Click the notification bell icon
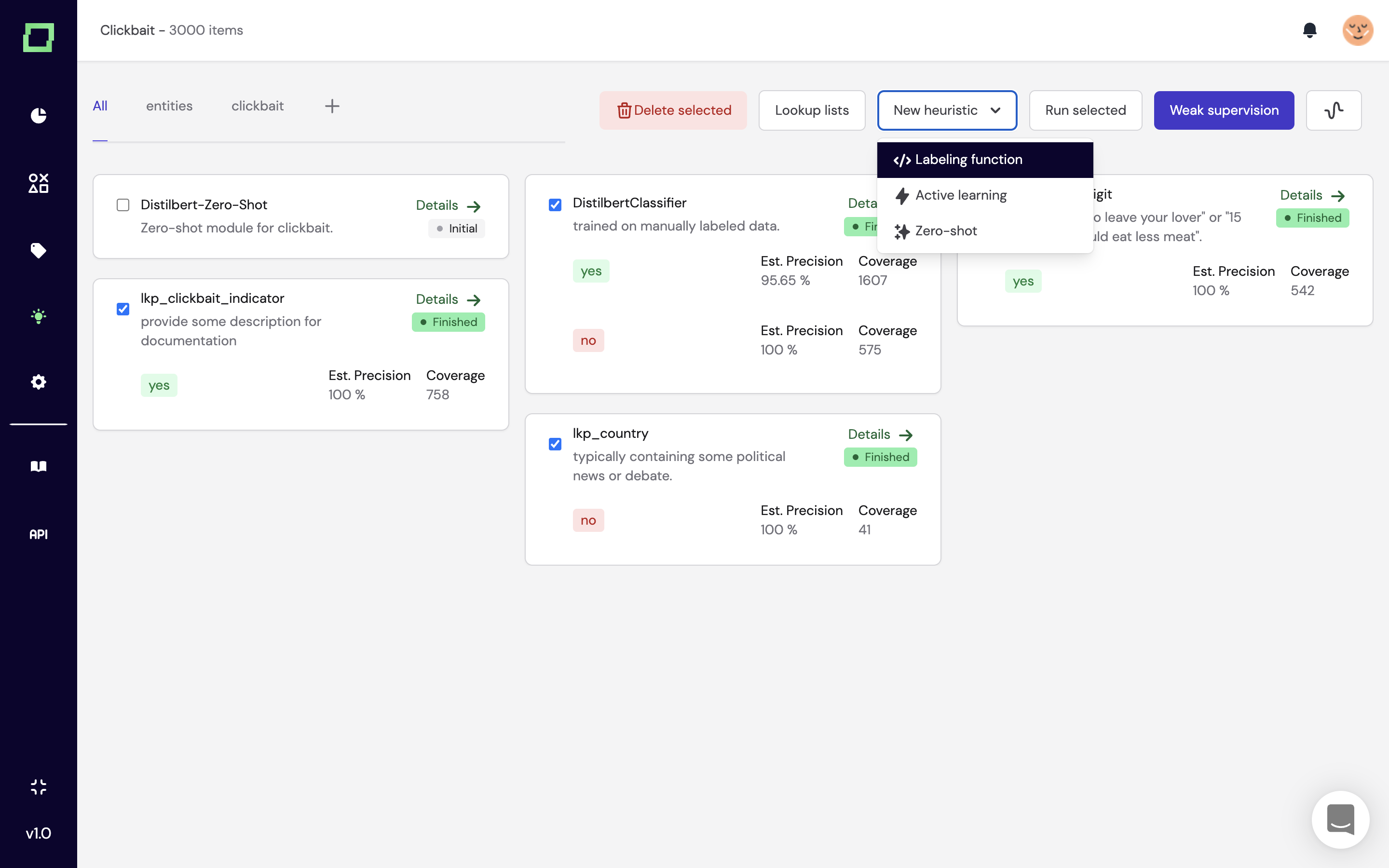The image size is (1389, 868). tap(1309, 30)
